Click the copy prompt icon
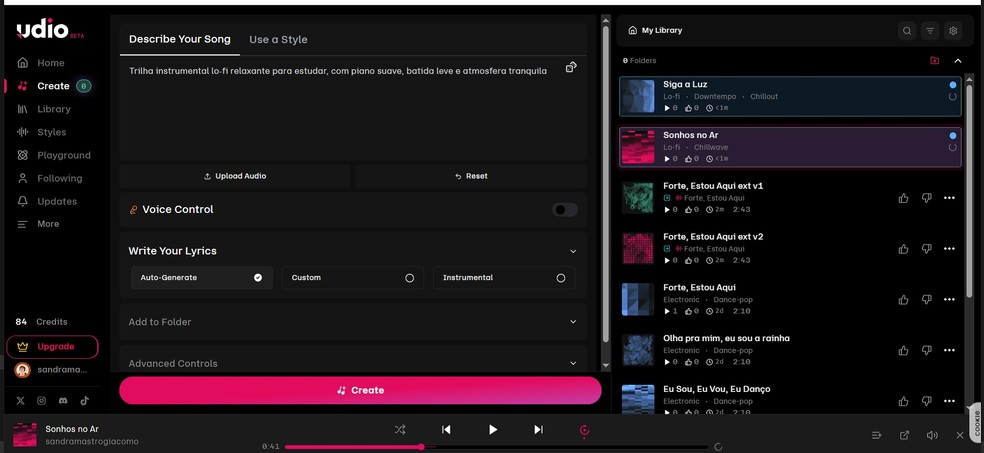Viewport: 984px width, 453px height. (571, 67)
